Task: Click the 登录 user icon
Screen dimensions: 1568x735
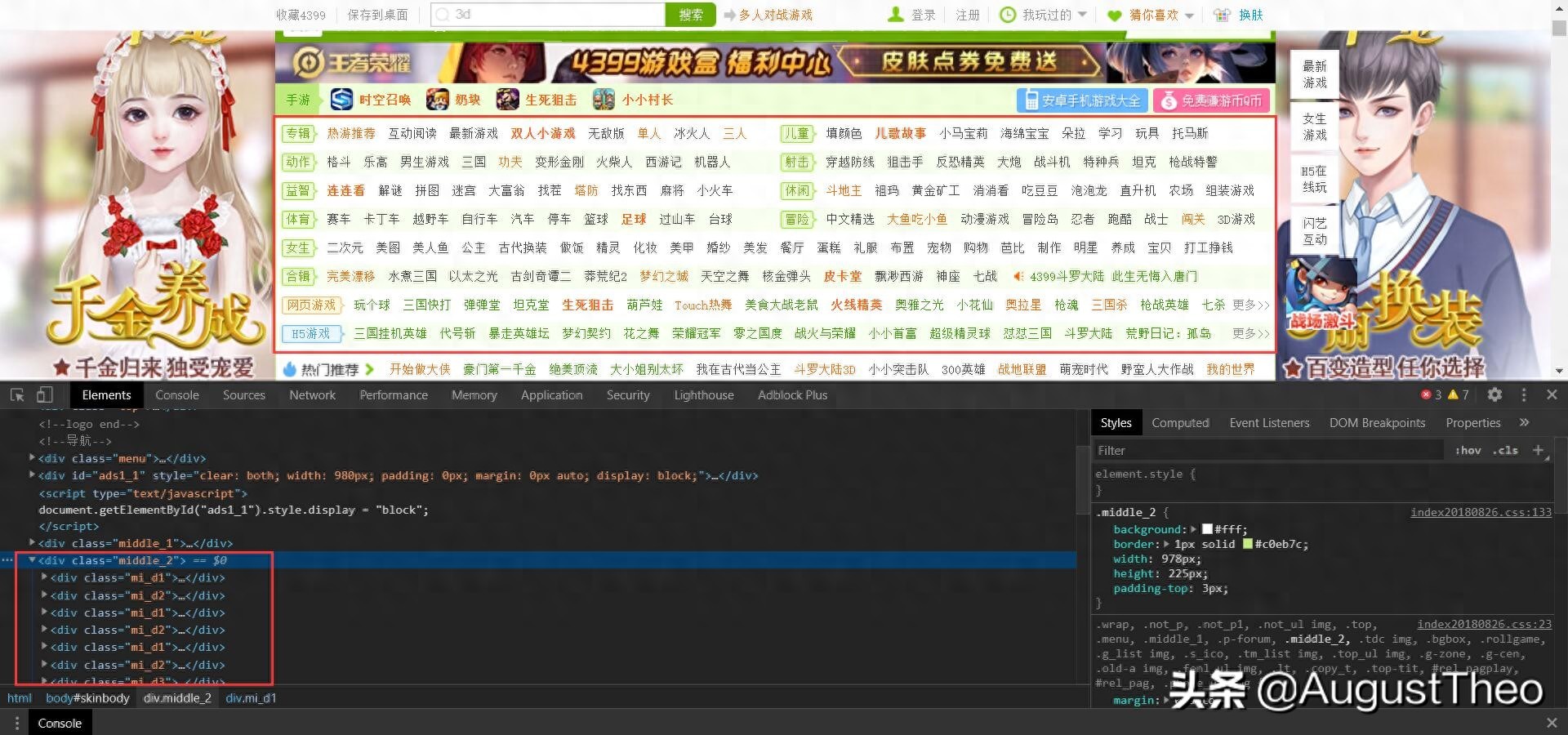Action: tap(896, 14)
